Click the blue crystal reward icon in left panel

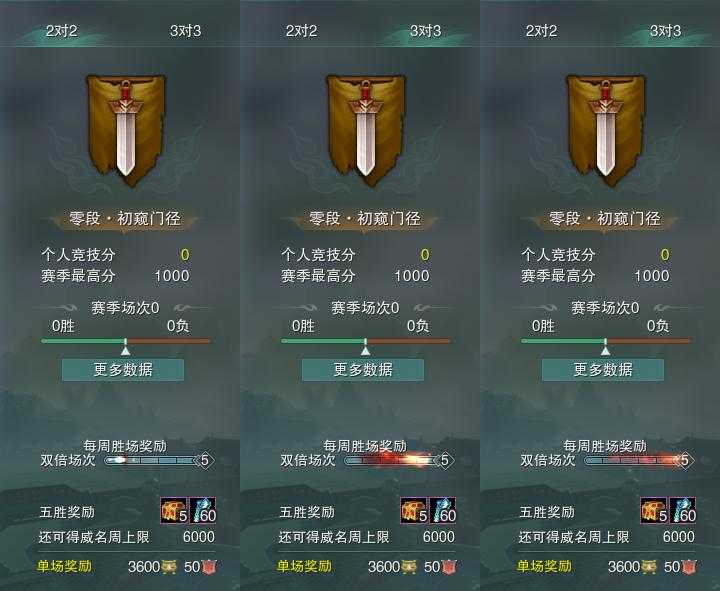(202, 510)
